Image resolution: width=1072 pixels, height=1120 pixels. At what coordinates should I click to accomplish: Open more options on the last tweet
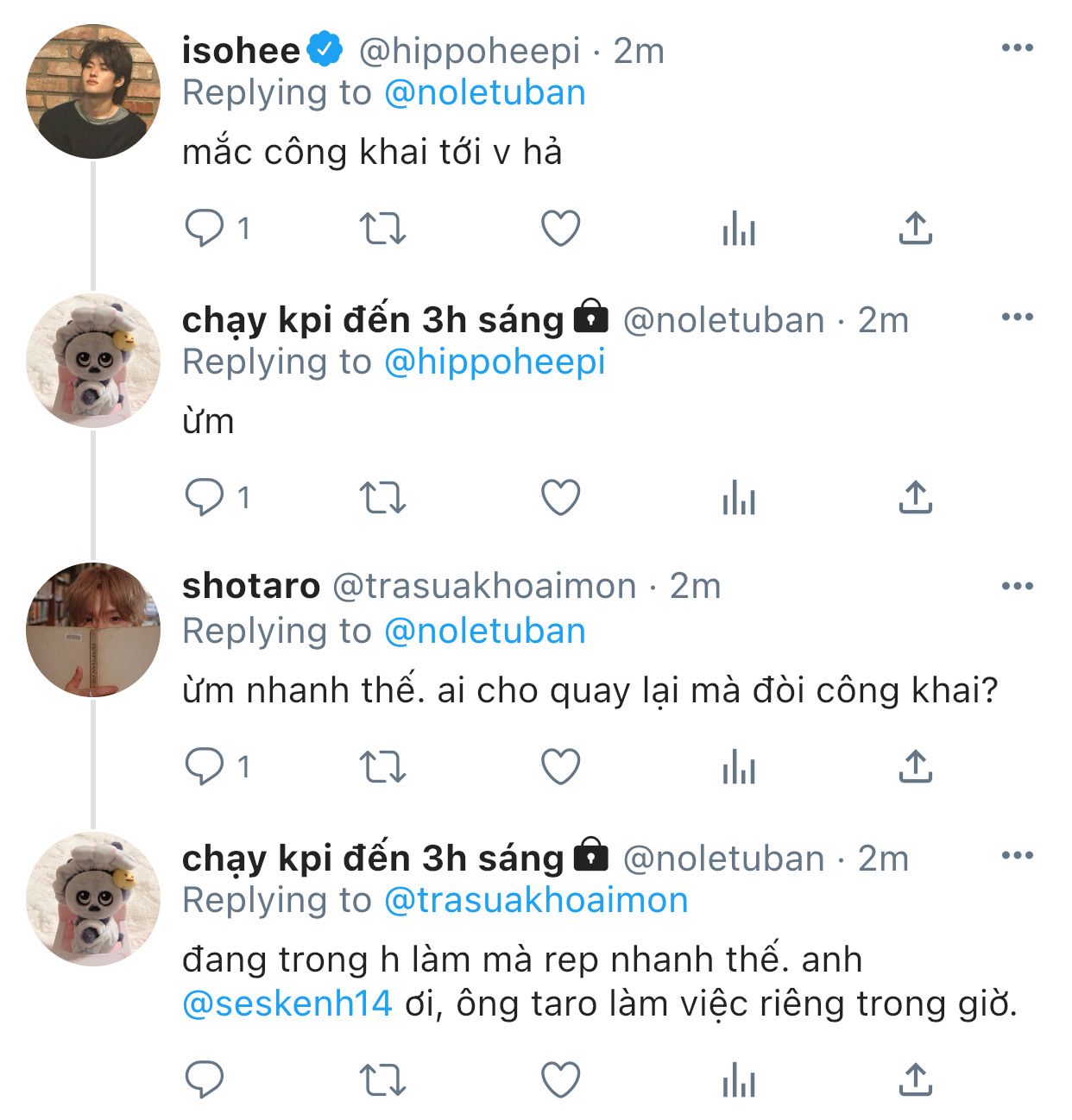[1017, 856]
